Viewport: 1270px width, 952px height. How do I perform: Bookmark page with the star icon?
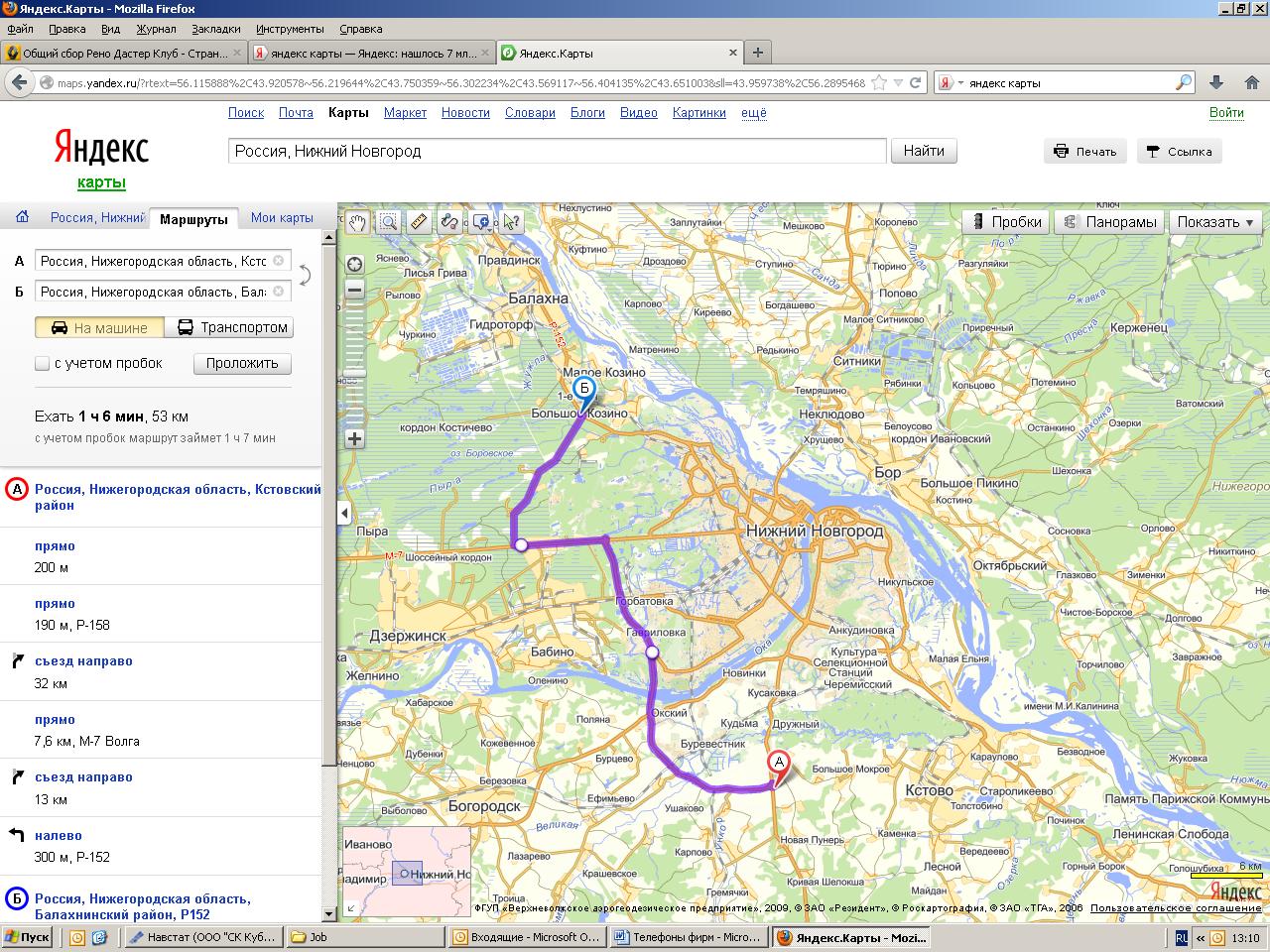pos(879,83)
